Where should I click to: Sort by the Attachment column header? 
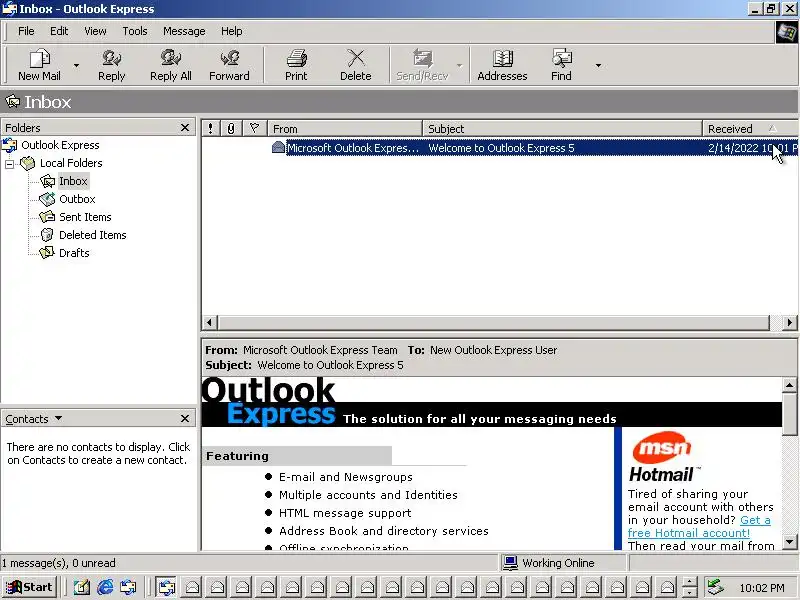[231, 129]
